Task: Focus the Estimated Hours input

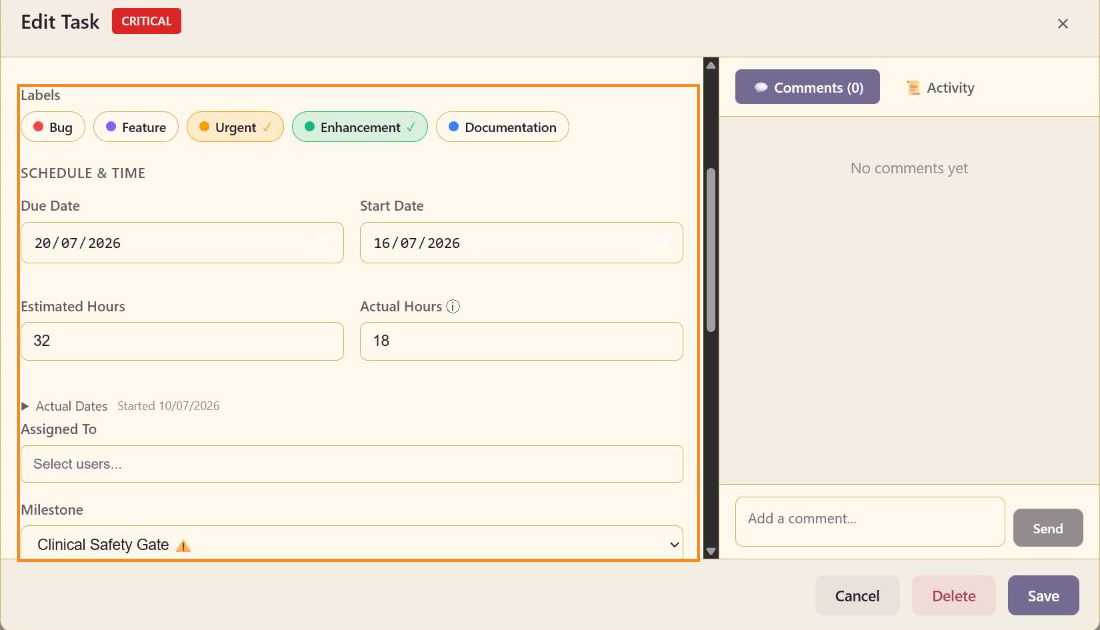Action: pos(182,341)
